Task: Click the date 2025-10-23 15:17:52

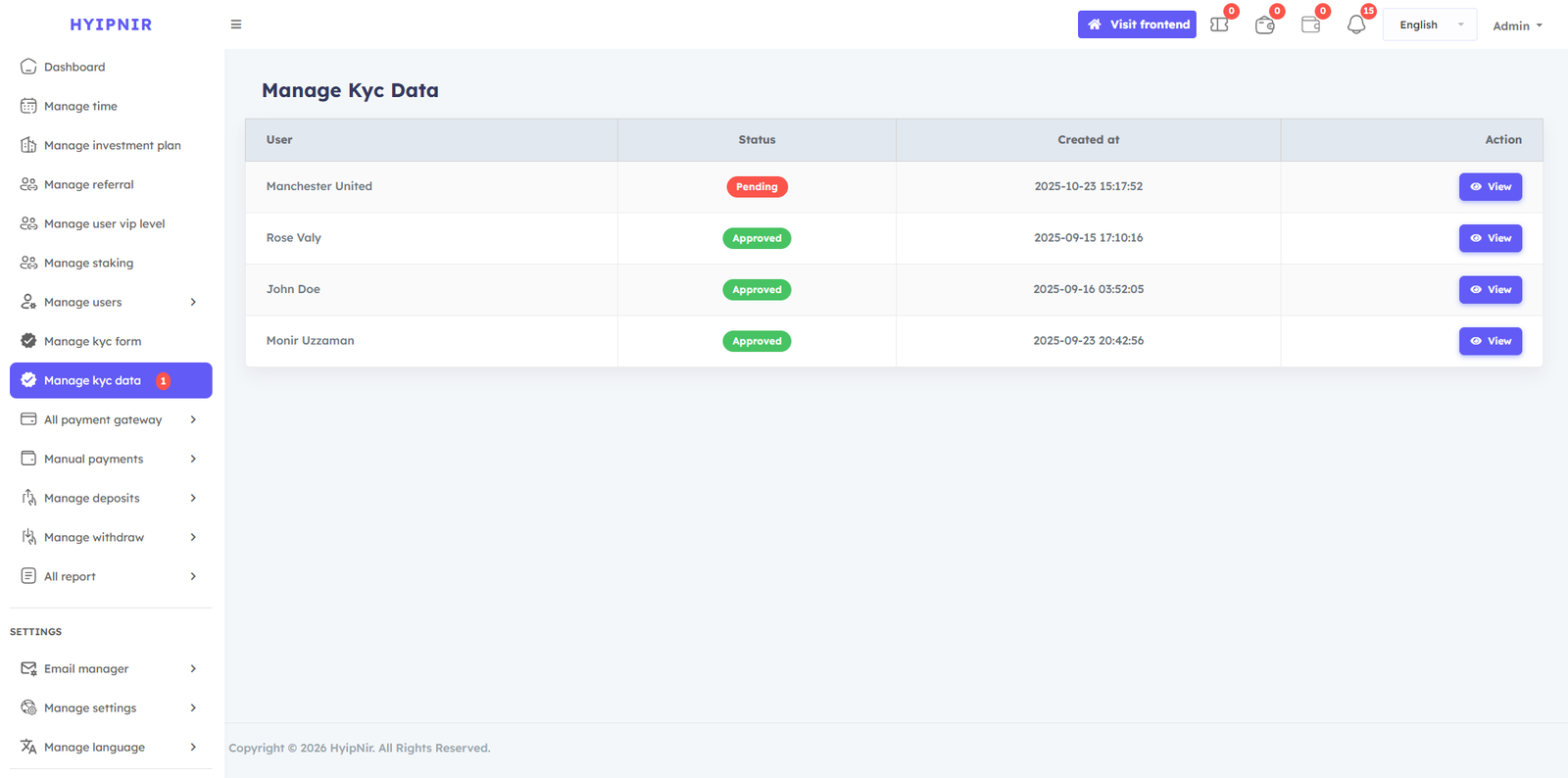Action: [1088, 186]
